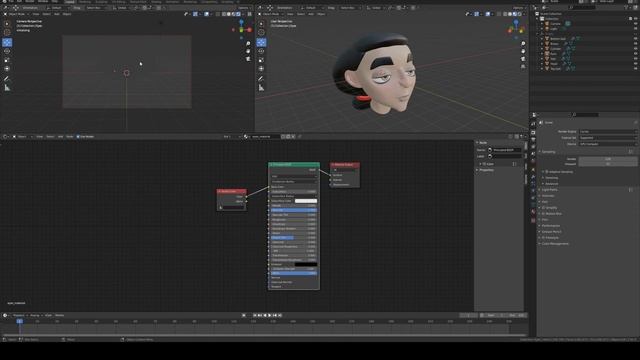Select the Rotate tool in the camera viewport toolbar
640x360 pixels.
point(7,51)
